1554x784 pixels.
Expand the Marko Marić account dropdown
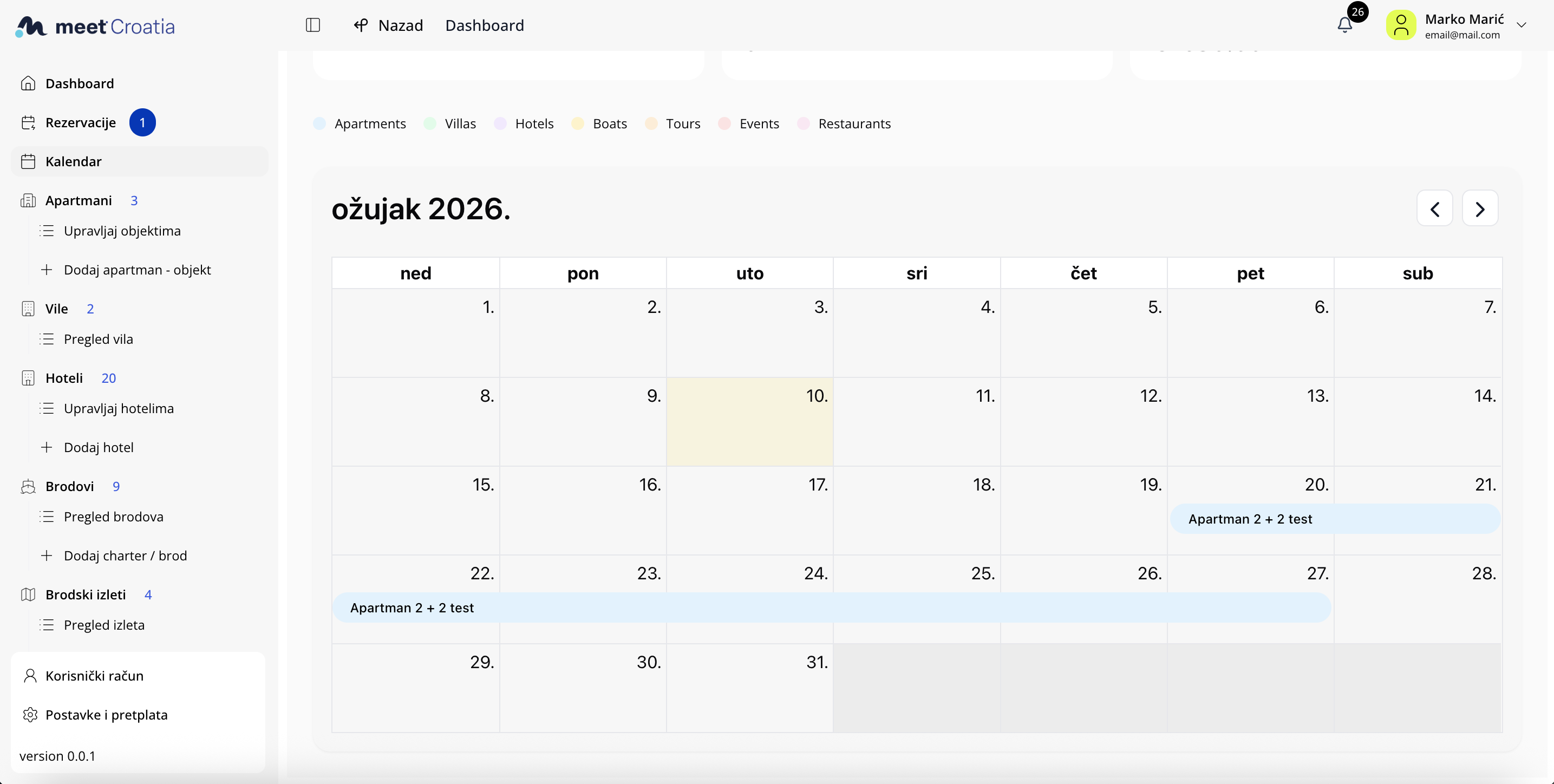1522,25
